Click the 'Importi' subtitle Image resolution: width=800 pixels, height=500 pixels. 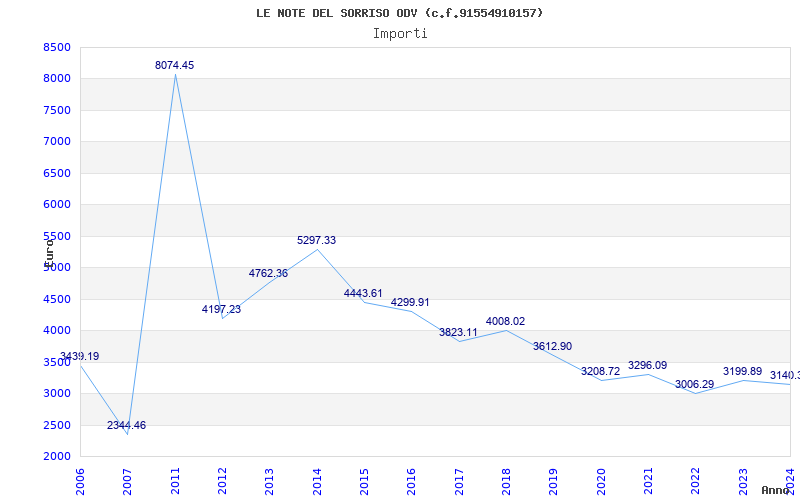click(400, 34)
